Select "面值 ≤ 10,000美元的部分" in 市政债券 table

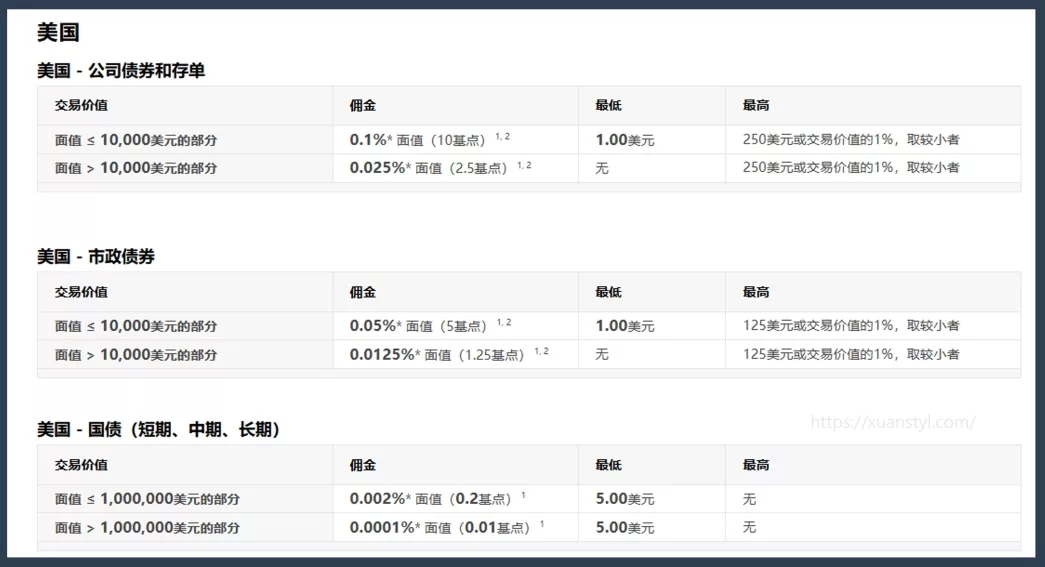(x=136, y=326)
